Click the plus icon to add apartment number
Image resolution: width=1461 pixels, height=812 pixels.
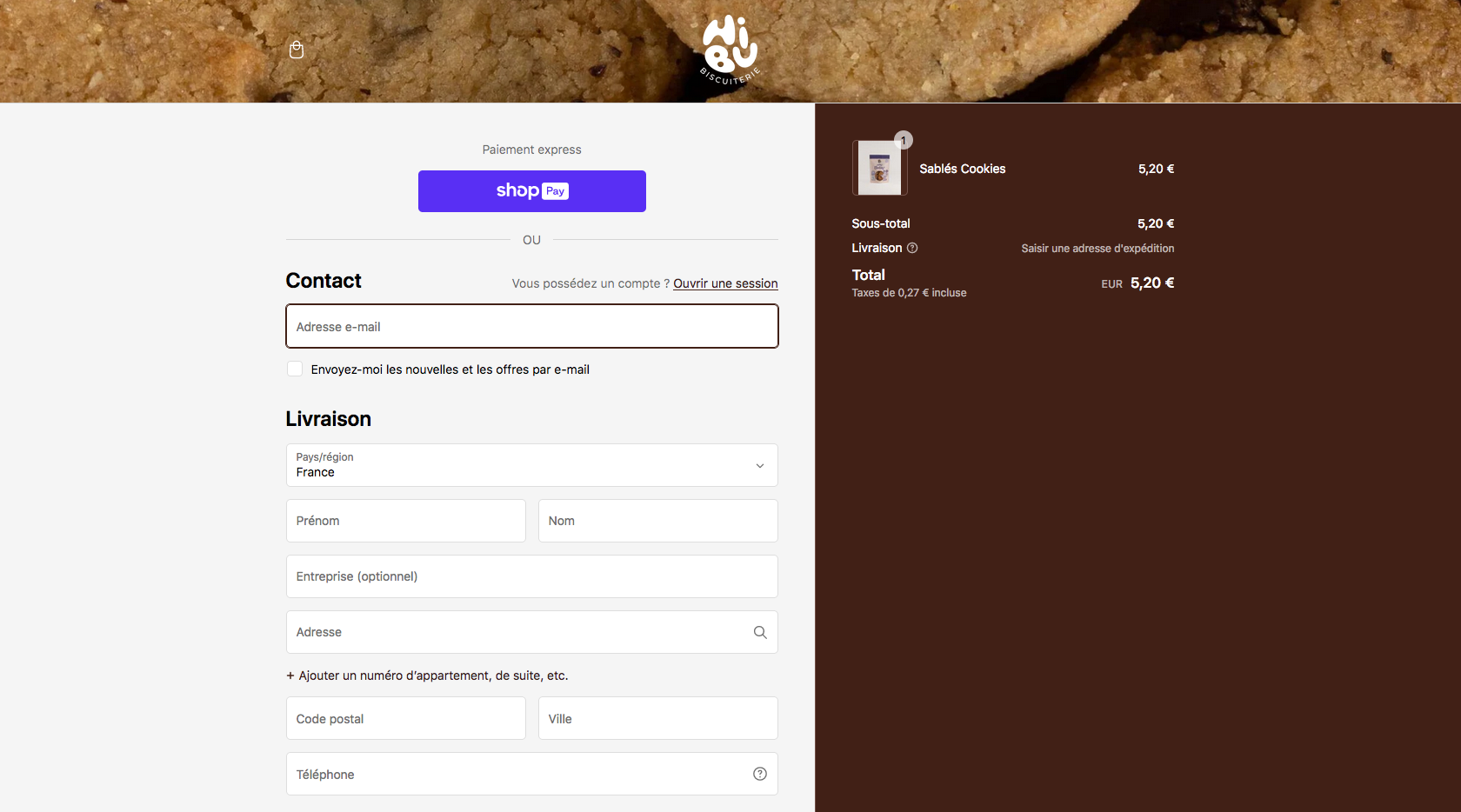coord(290,676)
